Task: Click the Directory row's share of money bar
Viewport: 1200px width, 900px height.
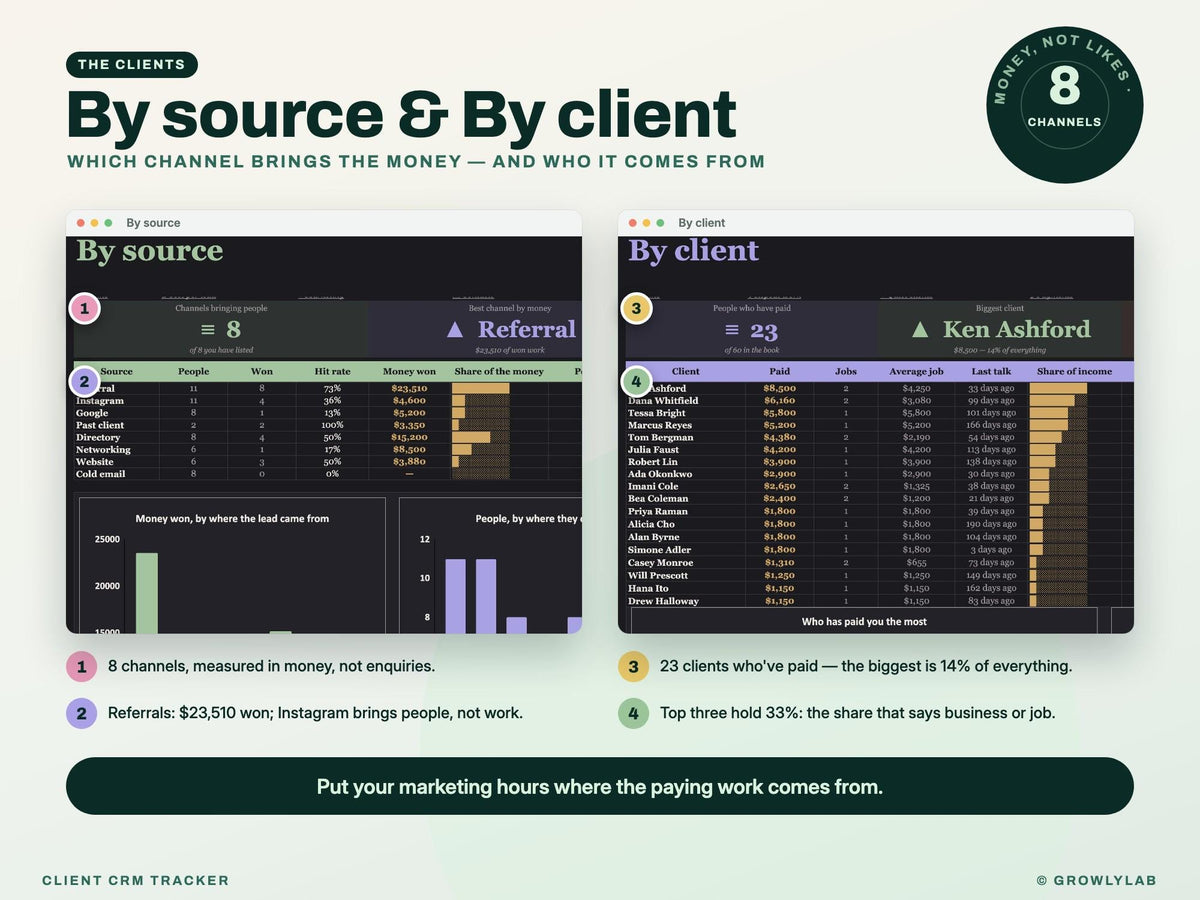Action: tap(471, 437)
